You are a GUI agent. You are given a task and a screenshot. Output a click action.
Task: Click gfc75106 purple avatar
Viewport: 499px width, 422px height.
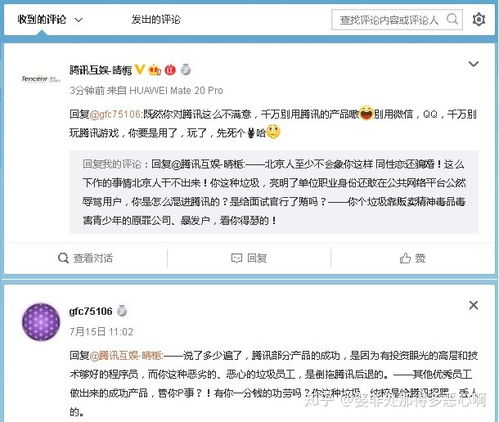[41, 322]
